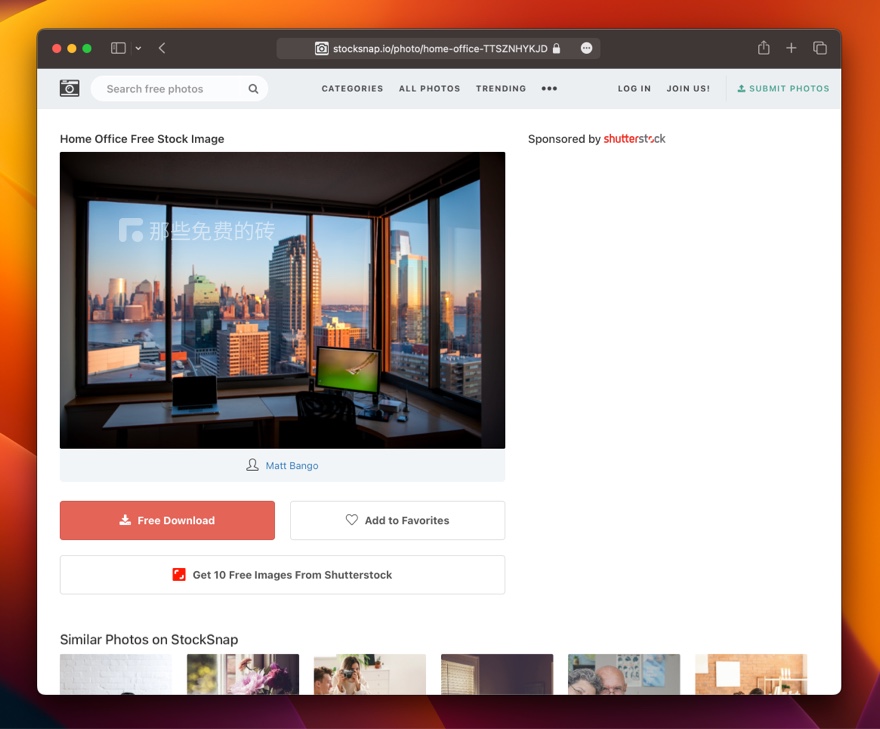Toggle the Safari sidebar icon
This screenshot has width=880, height=729.
(x=118, y=48)
